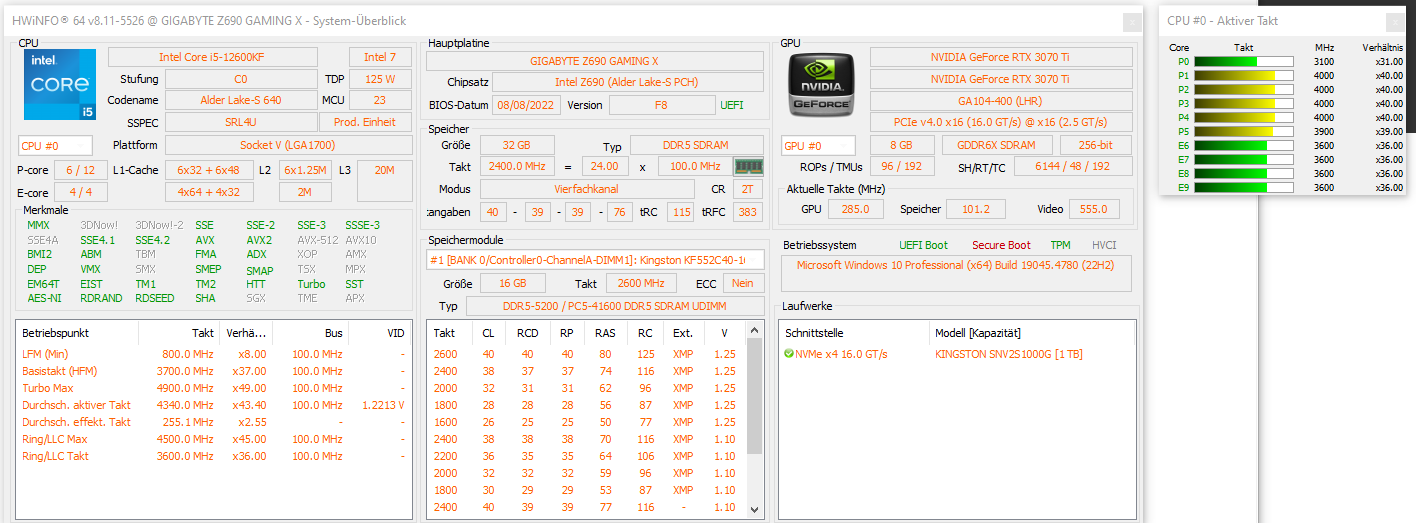Screen dimensions: 1416x523
Task: Click the SRL4U SSPEC field
Action: (x=240, y=121)
